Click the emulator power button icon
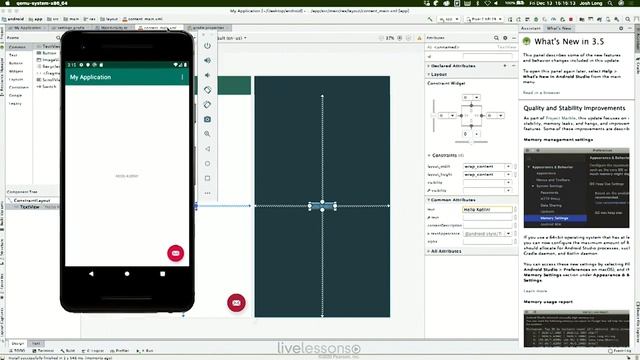This screenshot has width=640, height=360. (x=207, y=46)
